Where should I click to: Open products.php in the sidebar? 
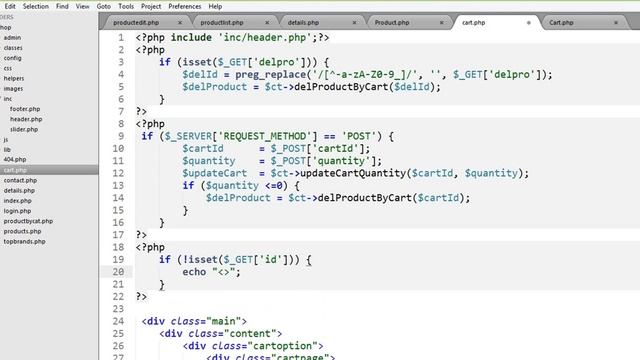[x=22, y=231]
